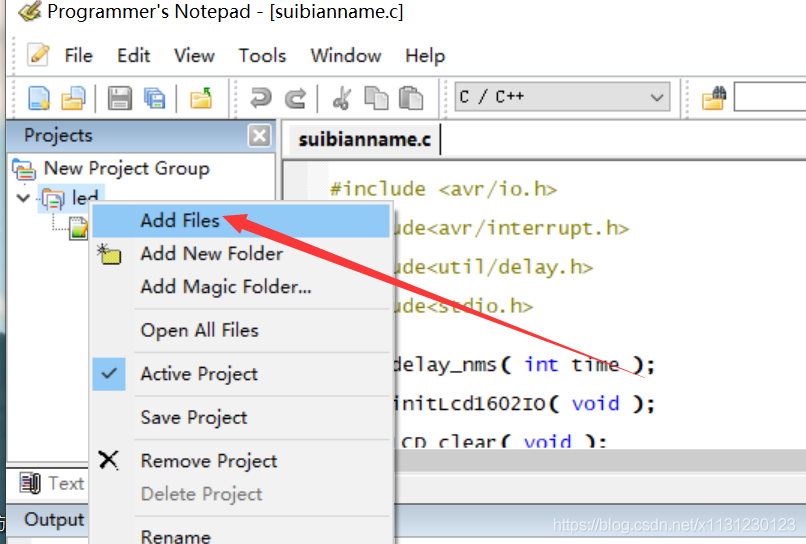Click the Save floppy disk icon
This screenshot has width=806, height=544.
119,98
